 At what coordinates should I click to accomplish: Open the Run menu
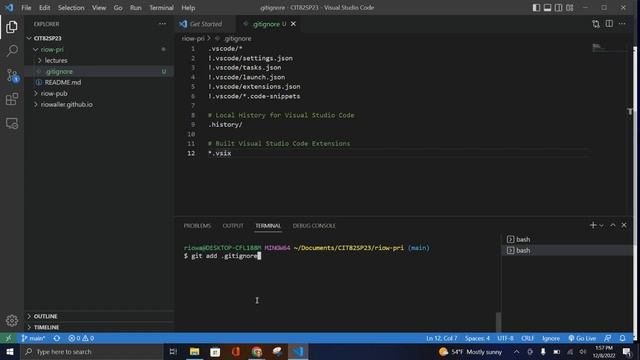point(136,8)
